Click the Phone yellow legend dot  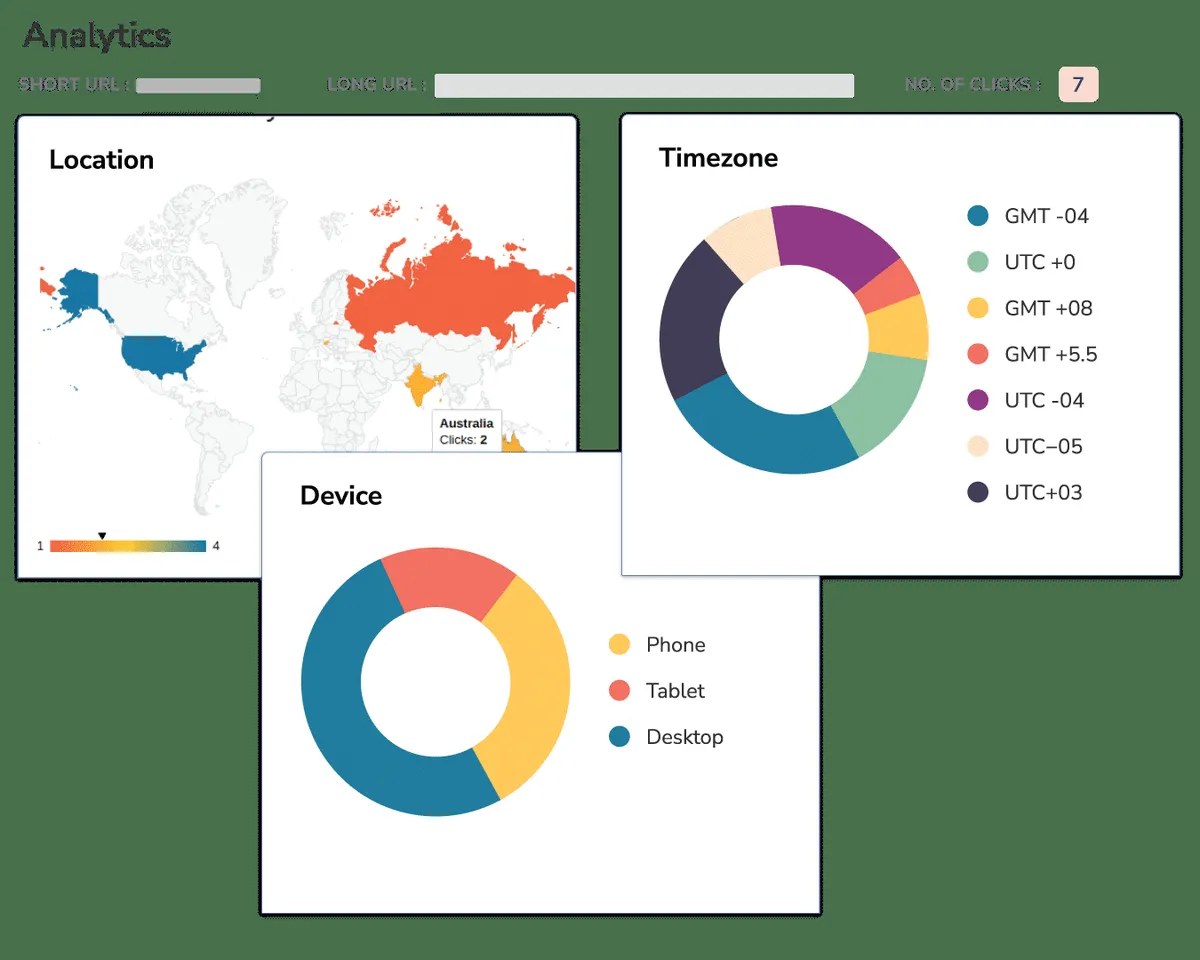pos(620,645)
